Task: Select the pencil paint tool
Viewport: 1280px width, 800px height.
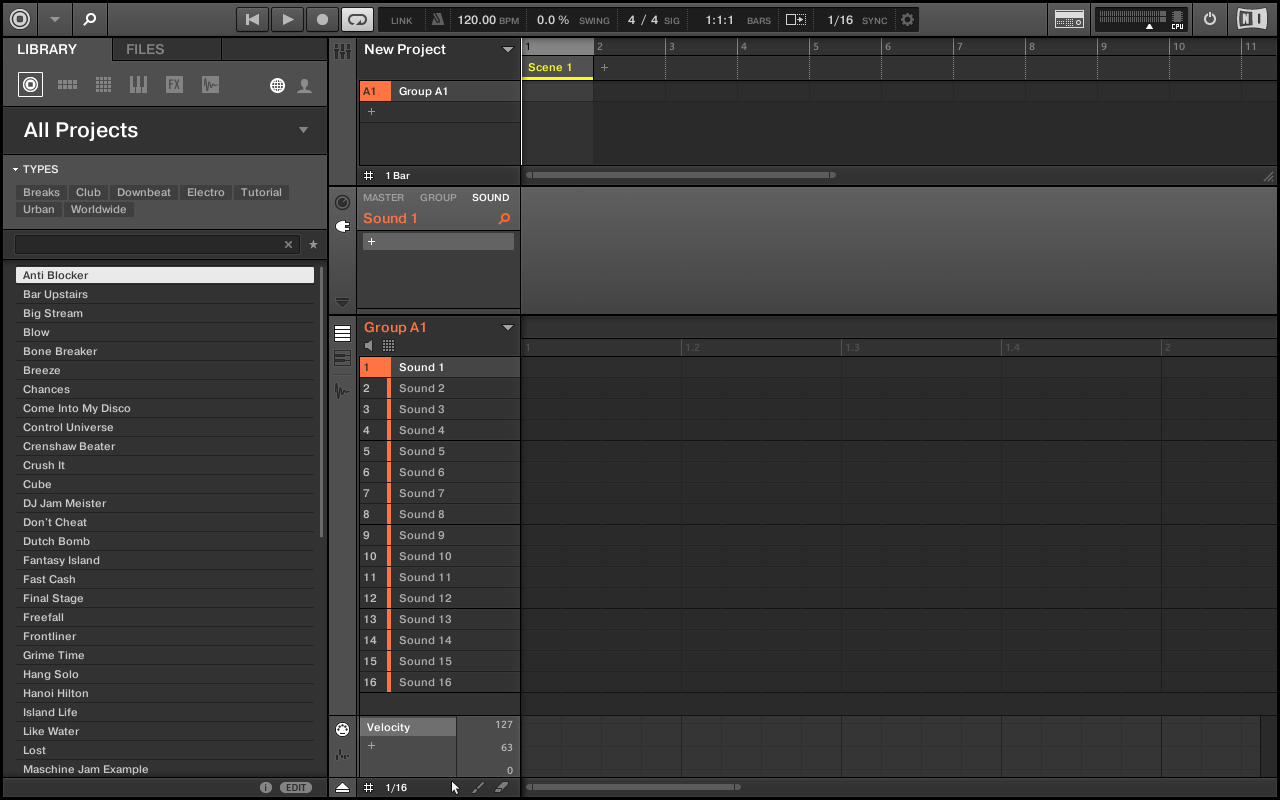Action: point(478,788)
